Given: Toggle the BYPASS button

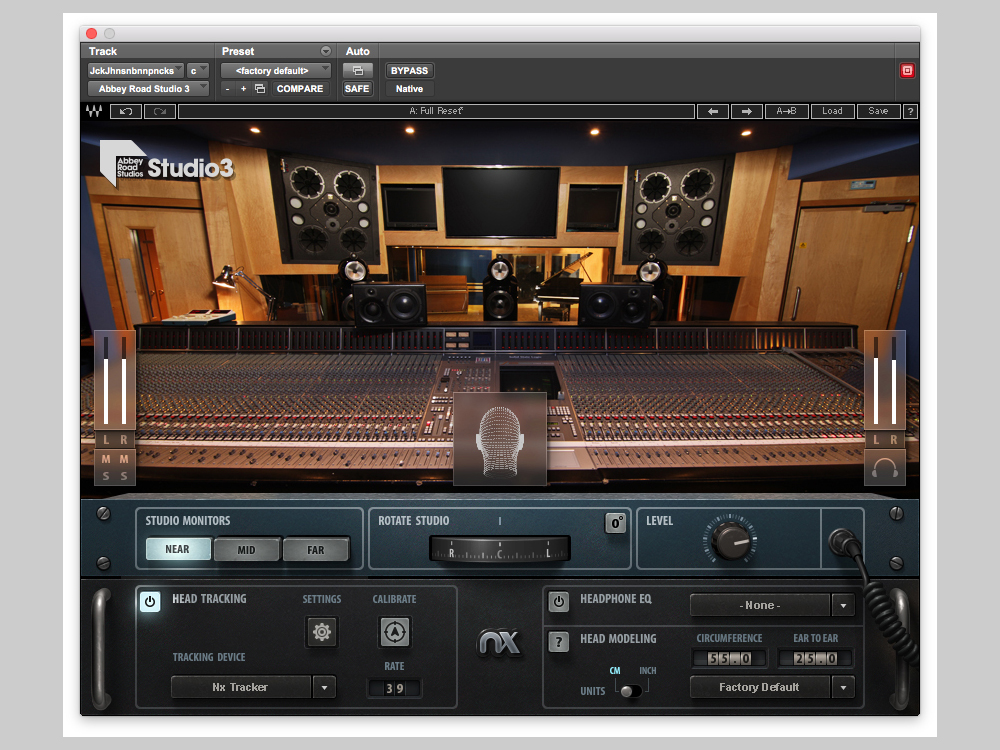Looking at the screenshot, I should pos(409,71).
